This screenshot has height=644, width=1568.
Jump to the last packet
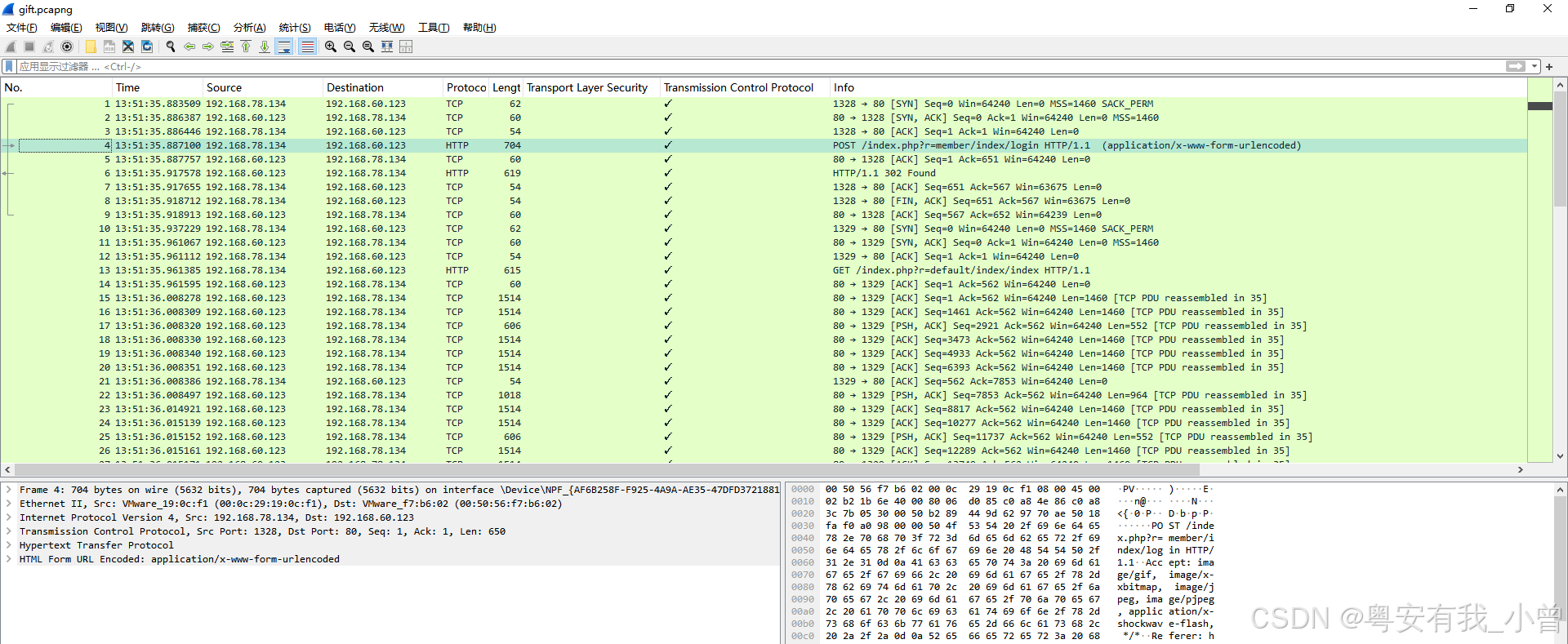265,47
